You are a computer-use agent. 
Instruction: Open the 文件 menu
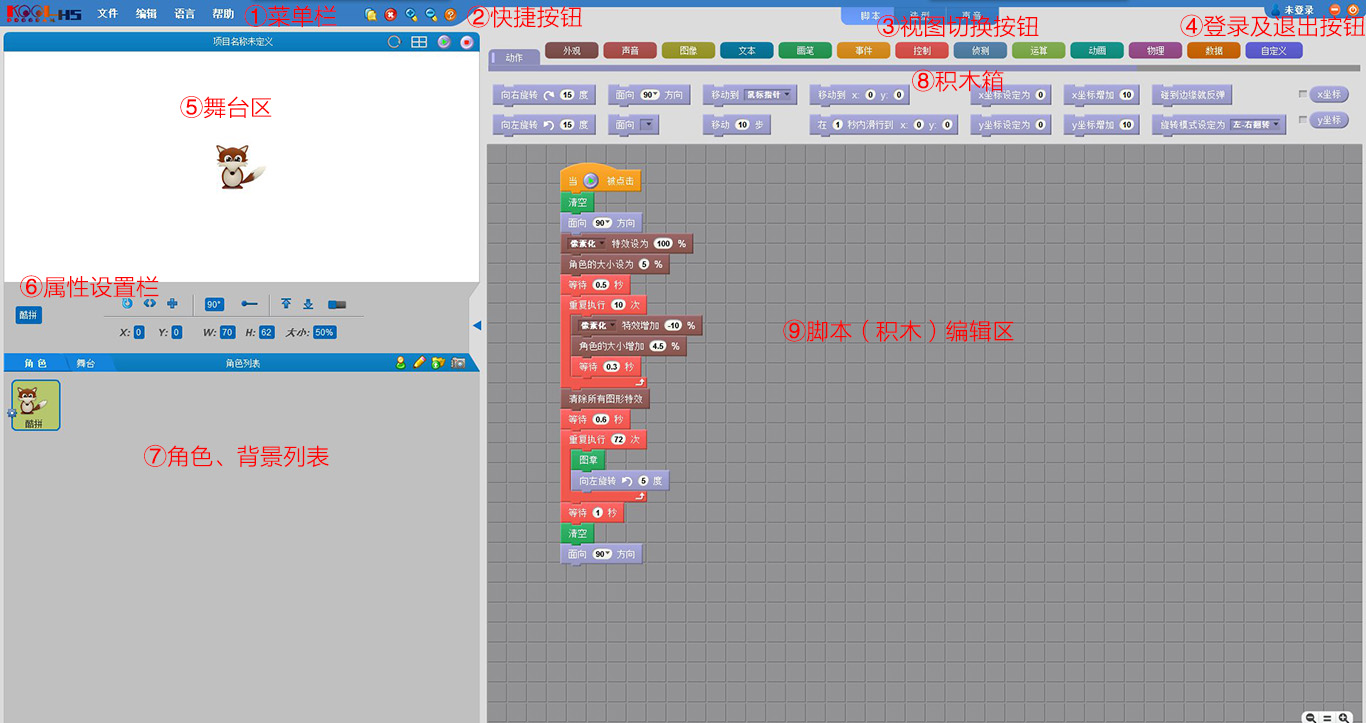[108, 14]
